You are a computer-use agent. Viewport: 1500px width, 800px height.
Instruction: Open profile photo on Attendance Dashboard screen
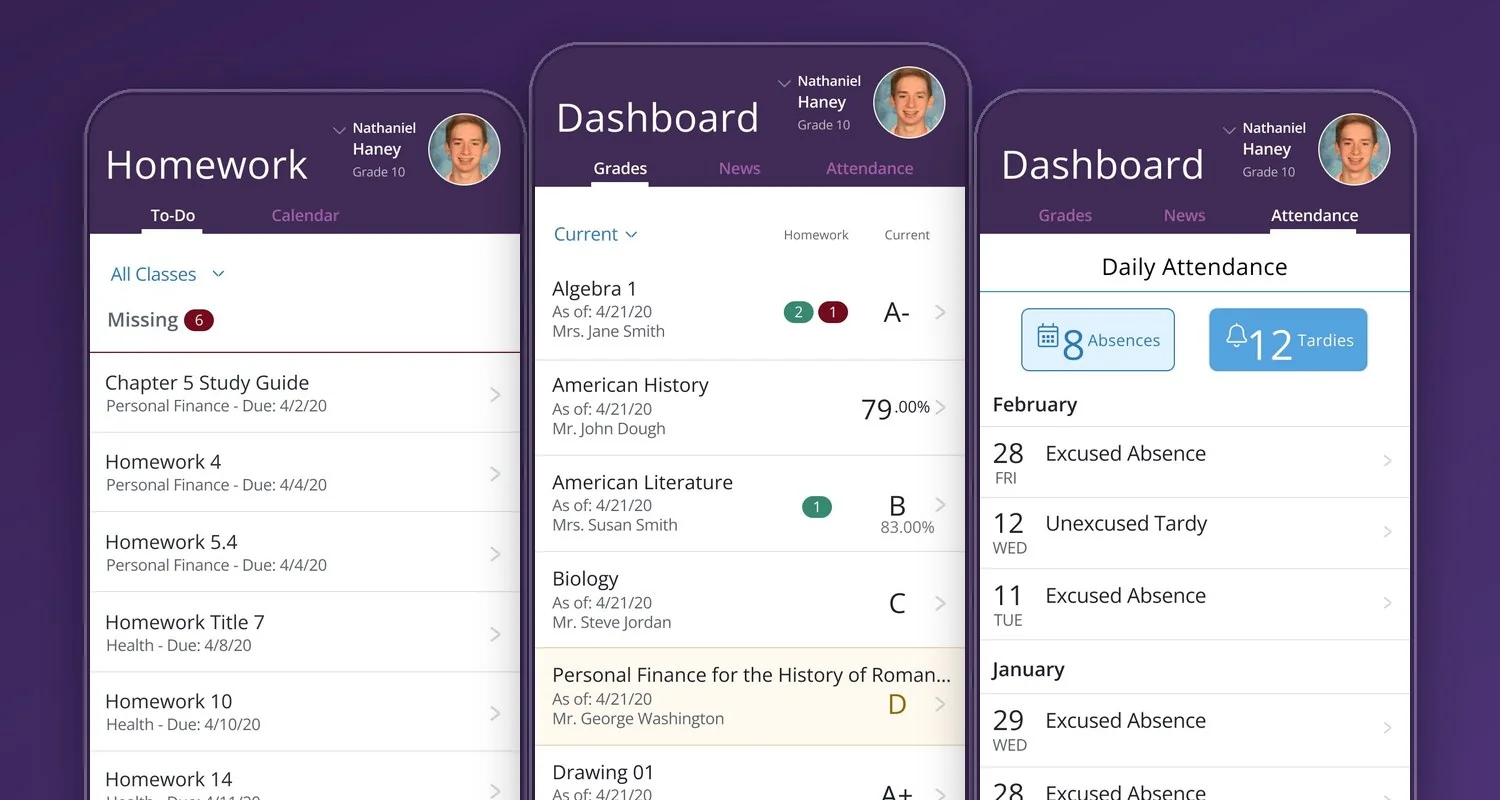pos(1354,149)
